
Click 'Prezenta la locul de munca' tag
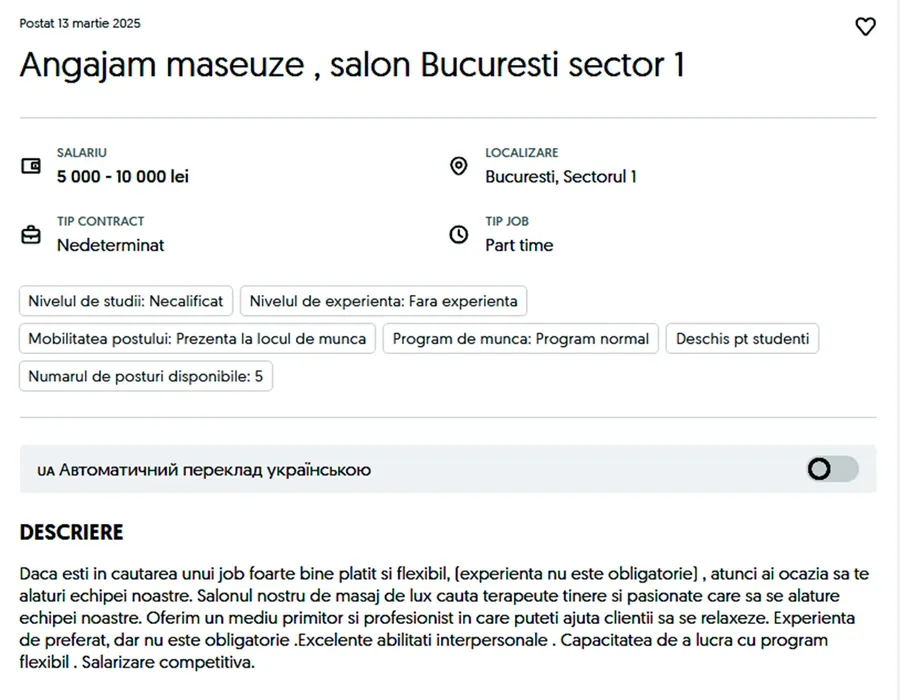197,339
